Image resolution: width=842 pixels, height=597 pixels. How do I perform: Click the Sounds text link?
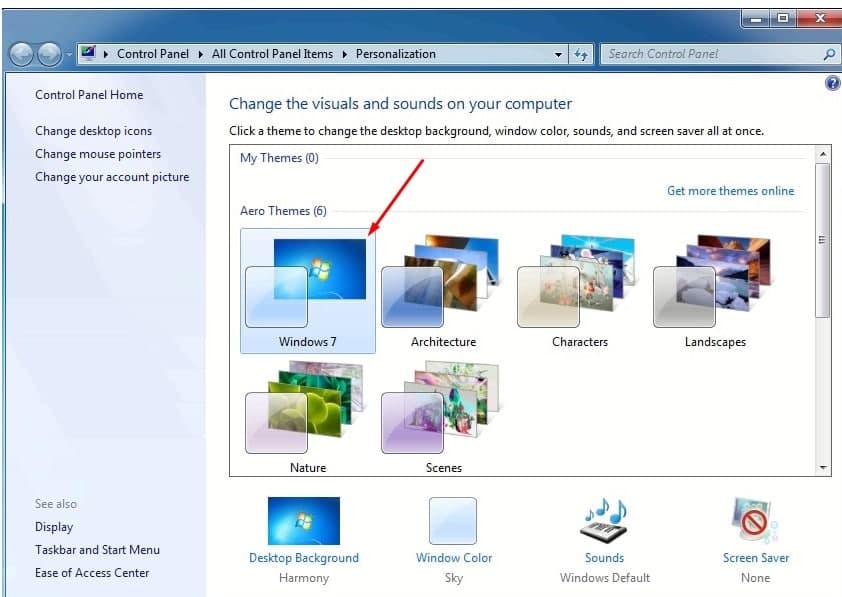pos(605,558)
